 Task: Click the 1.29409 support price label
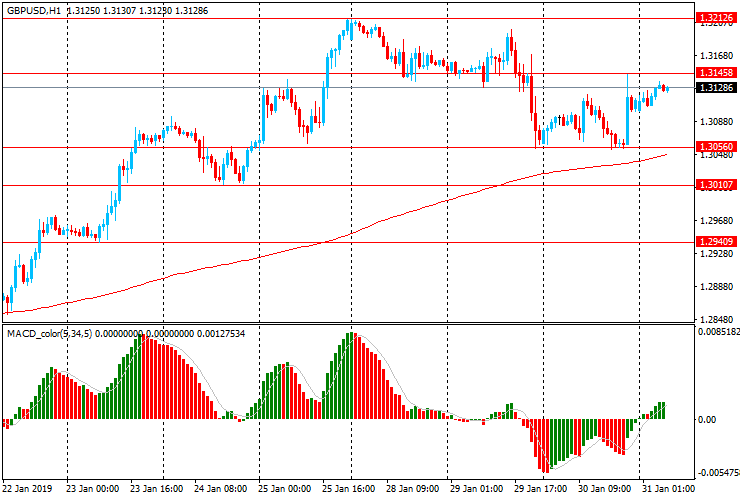[716, 242]
